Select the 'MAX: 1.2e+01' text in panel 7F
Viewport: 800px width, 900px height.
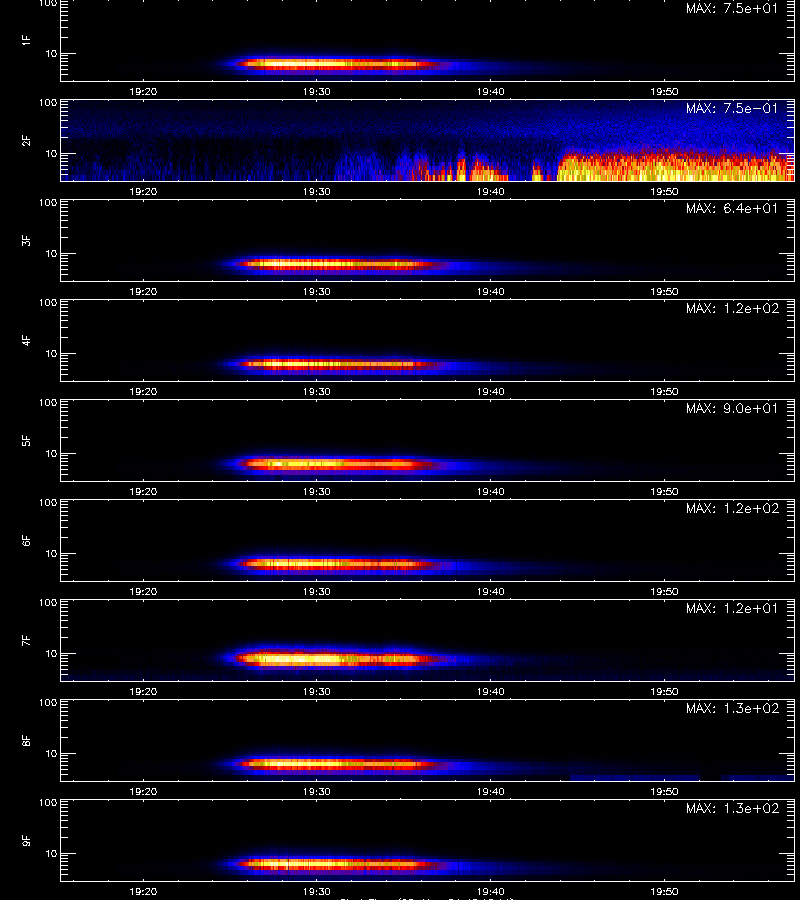[732, 608]
